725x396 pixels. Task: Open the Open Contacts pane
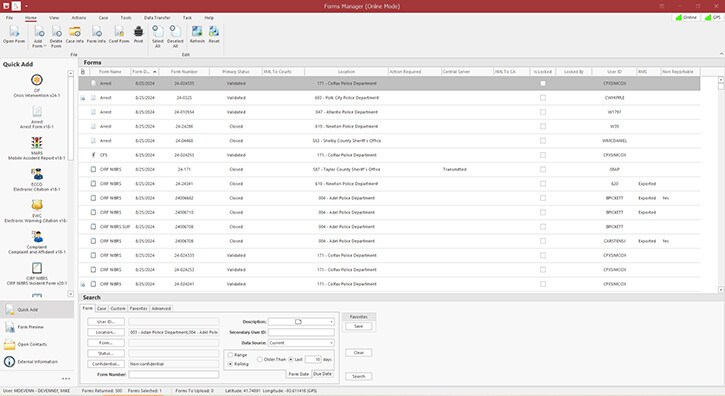37,344
